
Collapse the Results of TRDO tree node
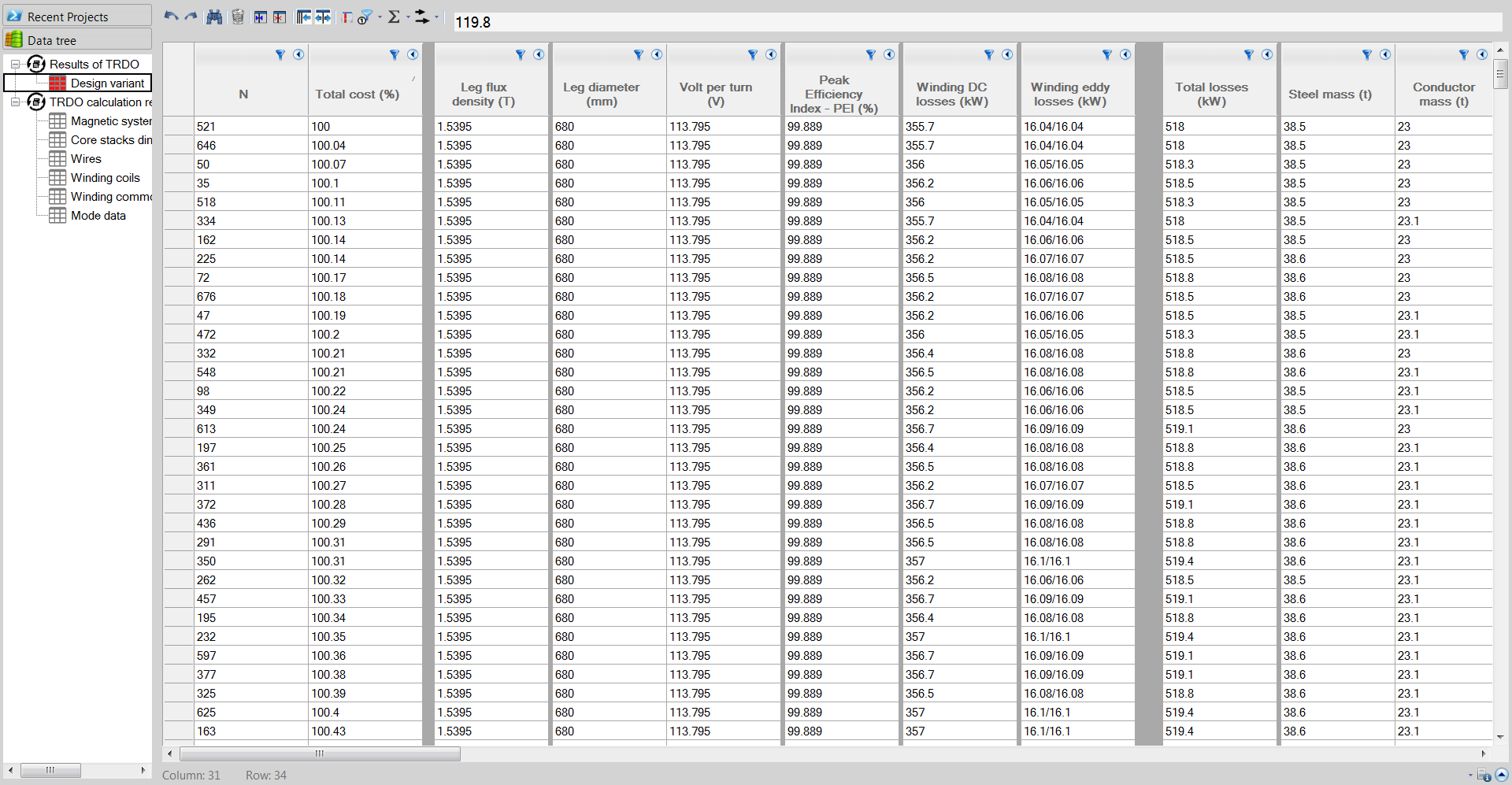point(15,65)
